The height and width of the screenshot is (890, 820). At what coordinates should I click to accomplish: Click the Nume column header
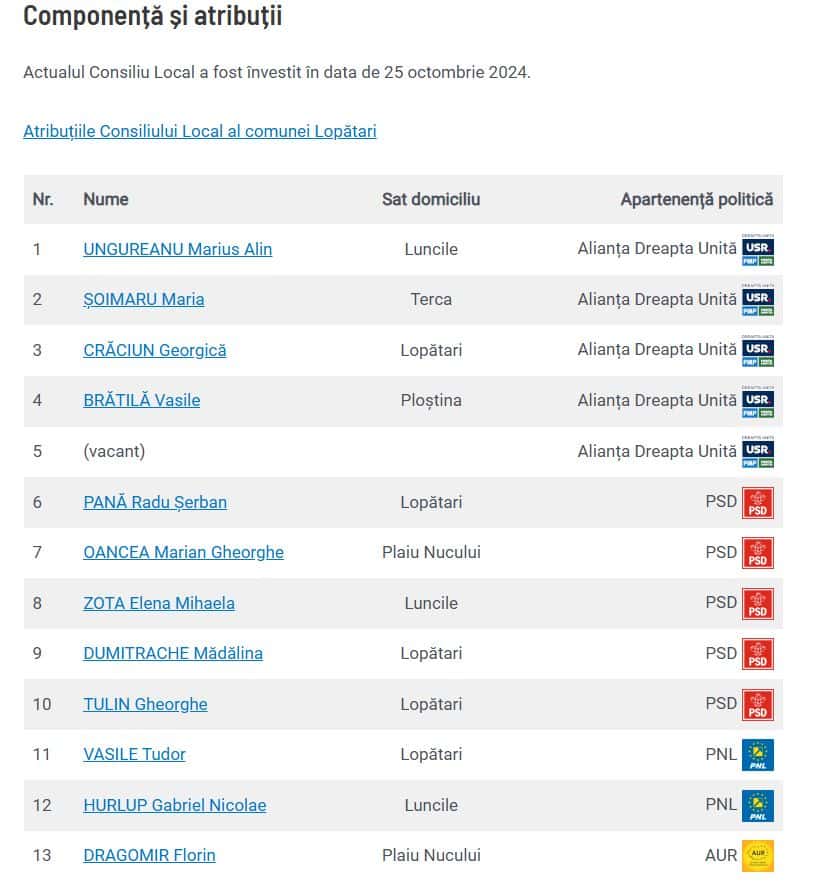coord(106,199)
